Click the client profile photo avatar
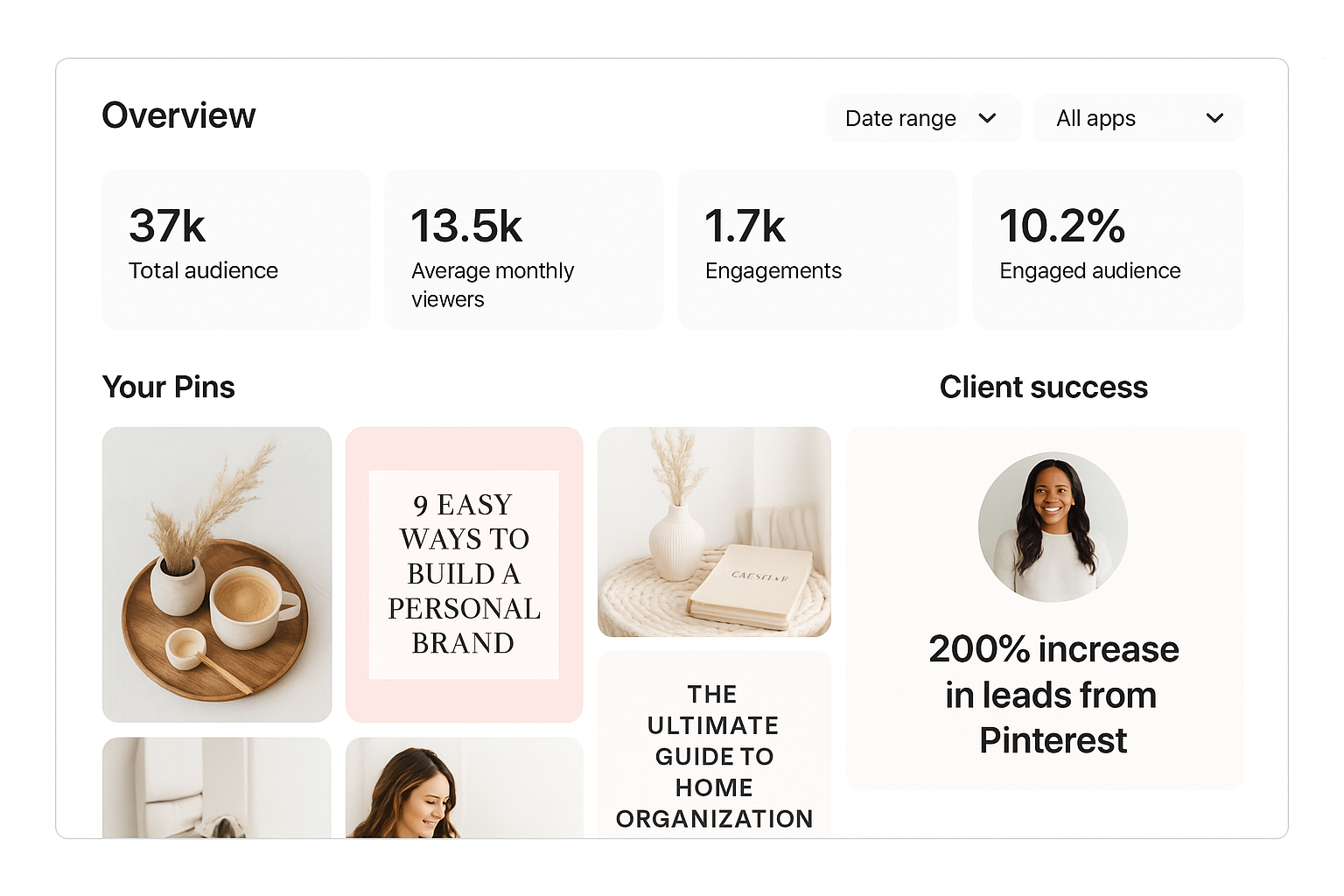The image size is (1344, 896). click(1053, 527)
